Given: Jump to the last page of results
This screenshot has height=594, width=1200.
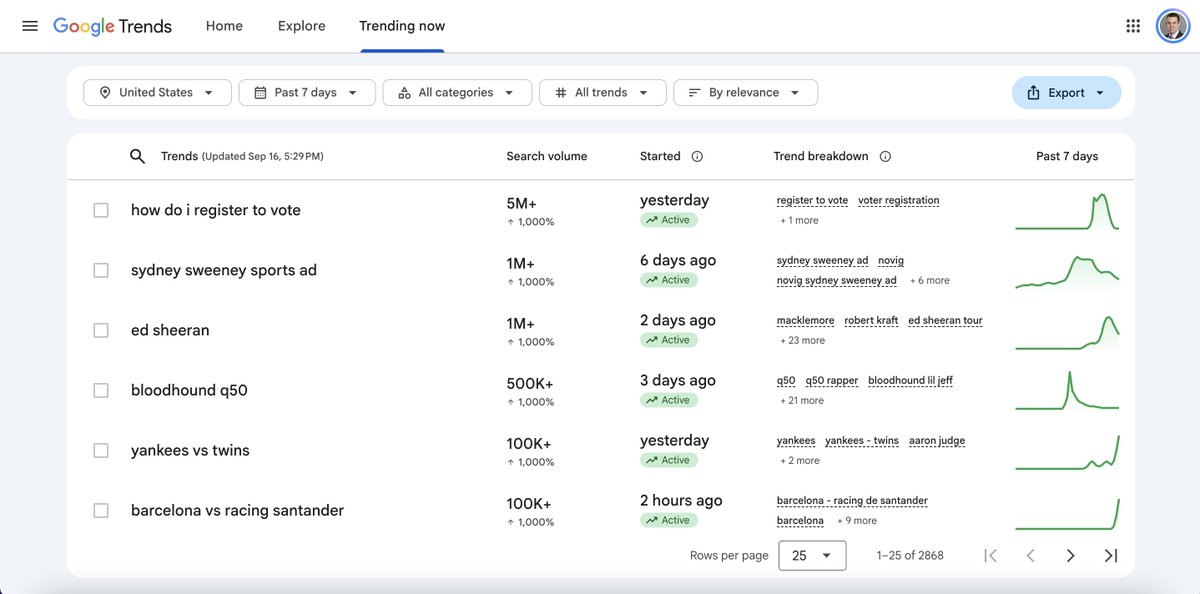Looking at the screenshot, I should coord(1110,555).
